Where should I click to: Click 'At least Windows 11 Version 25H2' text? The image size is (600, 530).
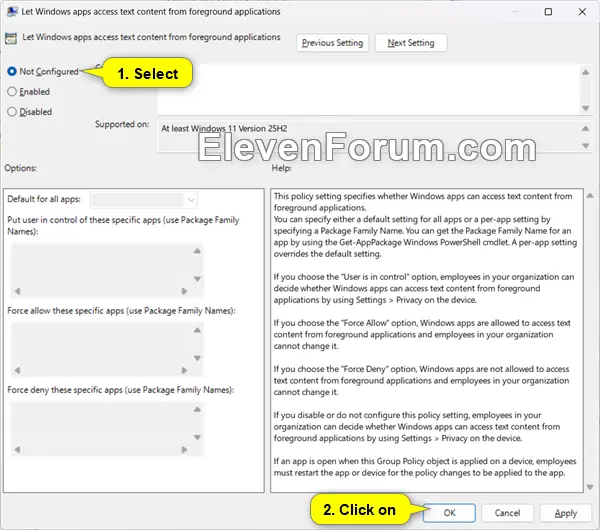click(x=224, y=129)
